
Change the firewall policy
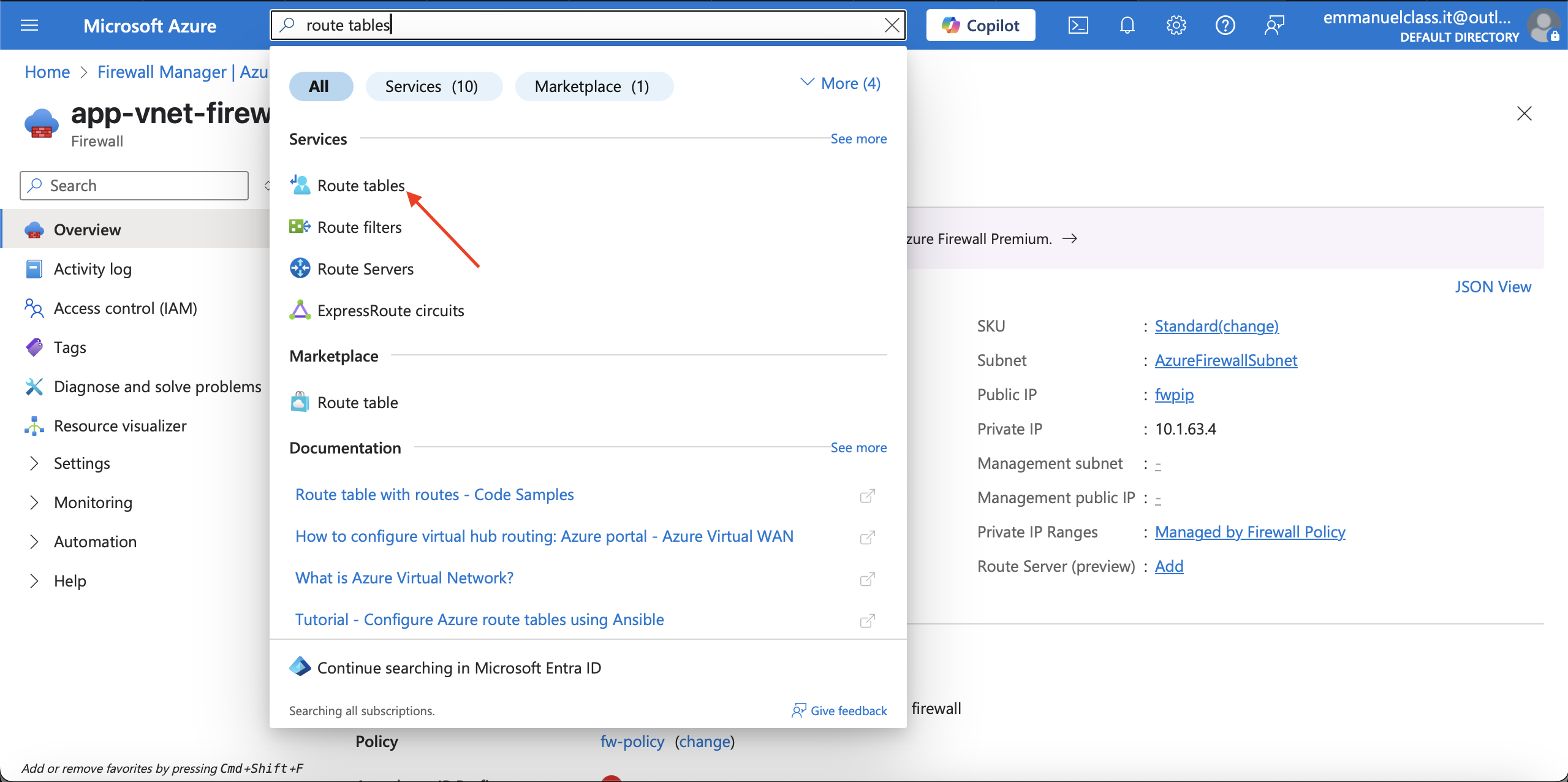coord(705,742)
